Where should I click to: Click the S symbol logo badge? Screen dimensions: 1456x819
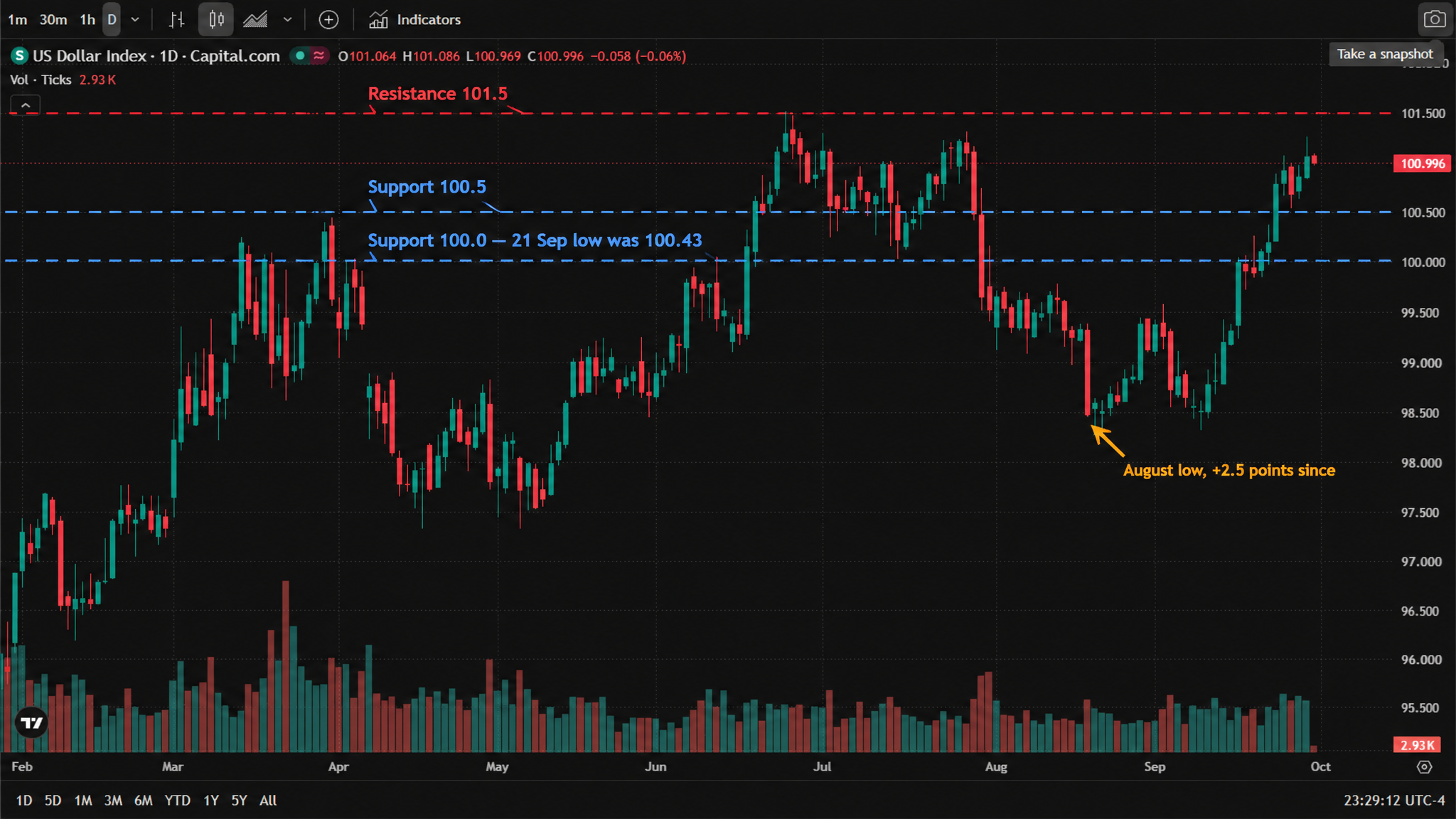(19, 55)
